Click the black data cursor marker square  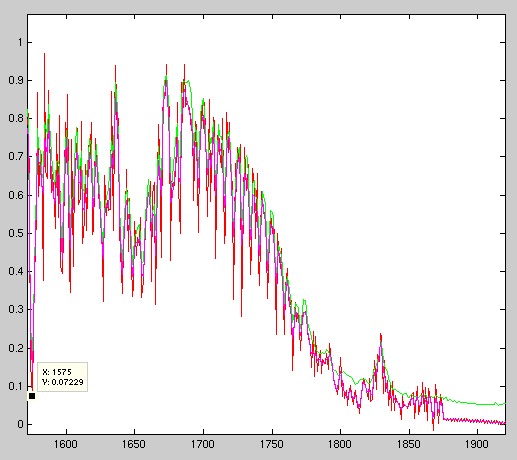point(32,396)
